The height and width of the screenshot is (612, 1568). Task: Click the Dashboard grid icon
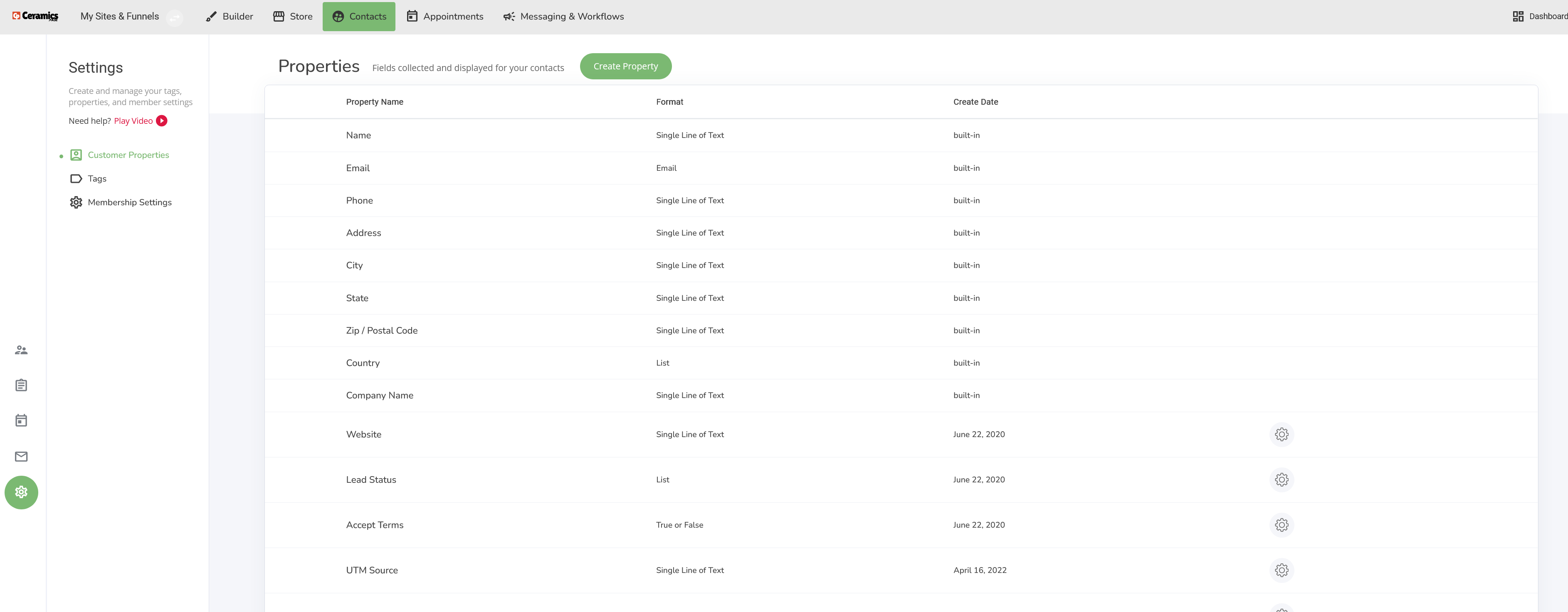pos(1518,17)
